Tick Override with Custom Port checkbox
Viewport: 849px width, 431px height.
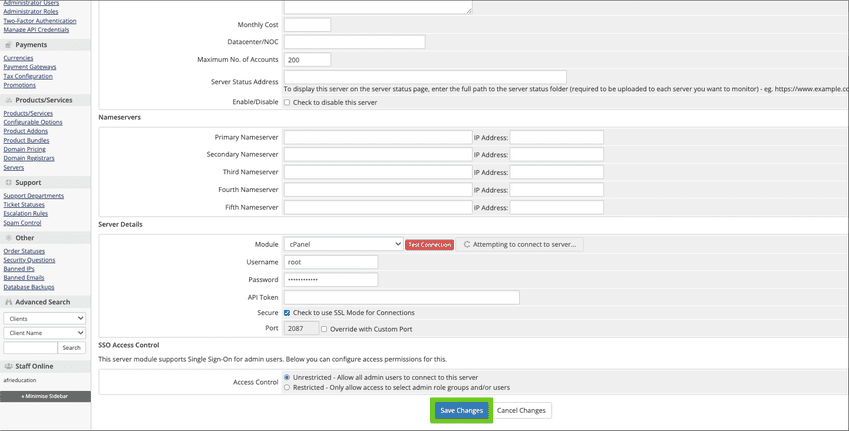pos(324,329)
